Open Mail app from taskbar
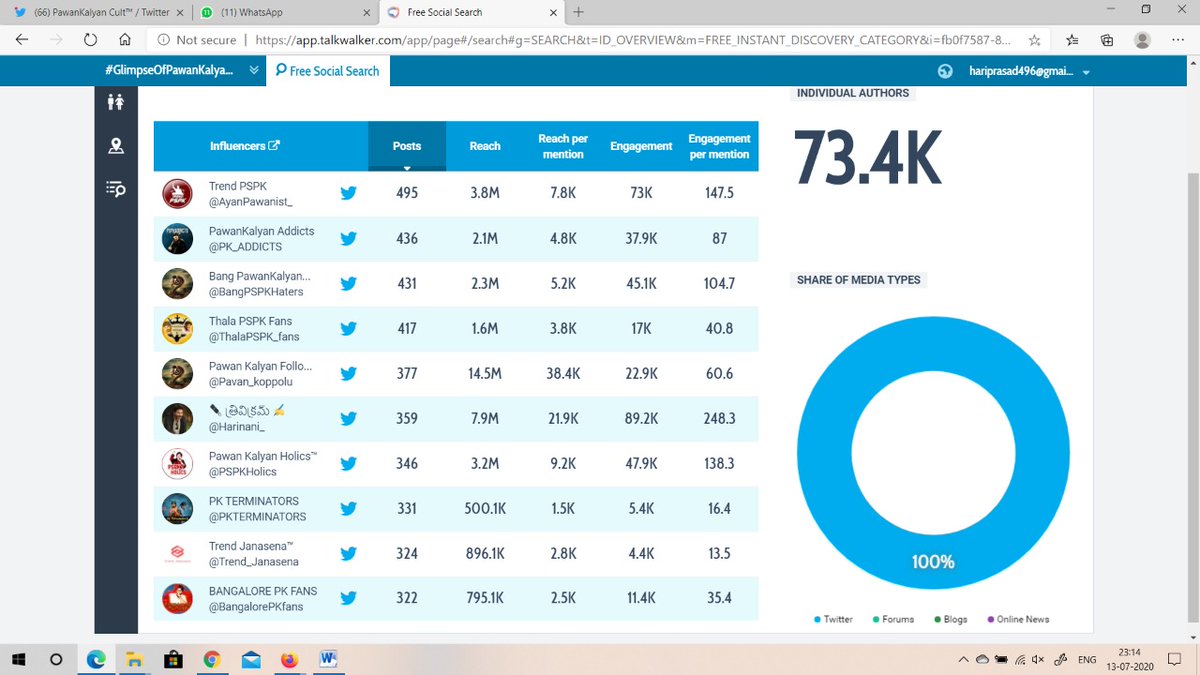1200x675 pixels. pos(249,660)
